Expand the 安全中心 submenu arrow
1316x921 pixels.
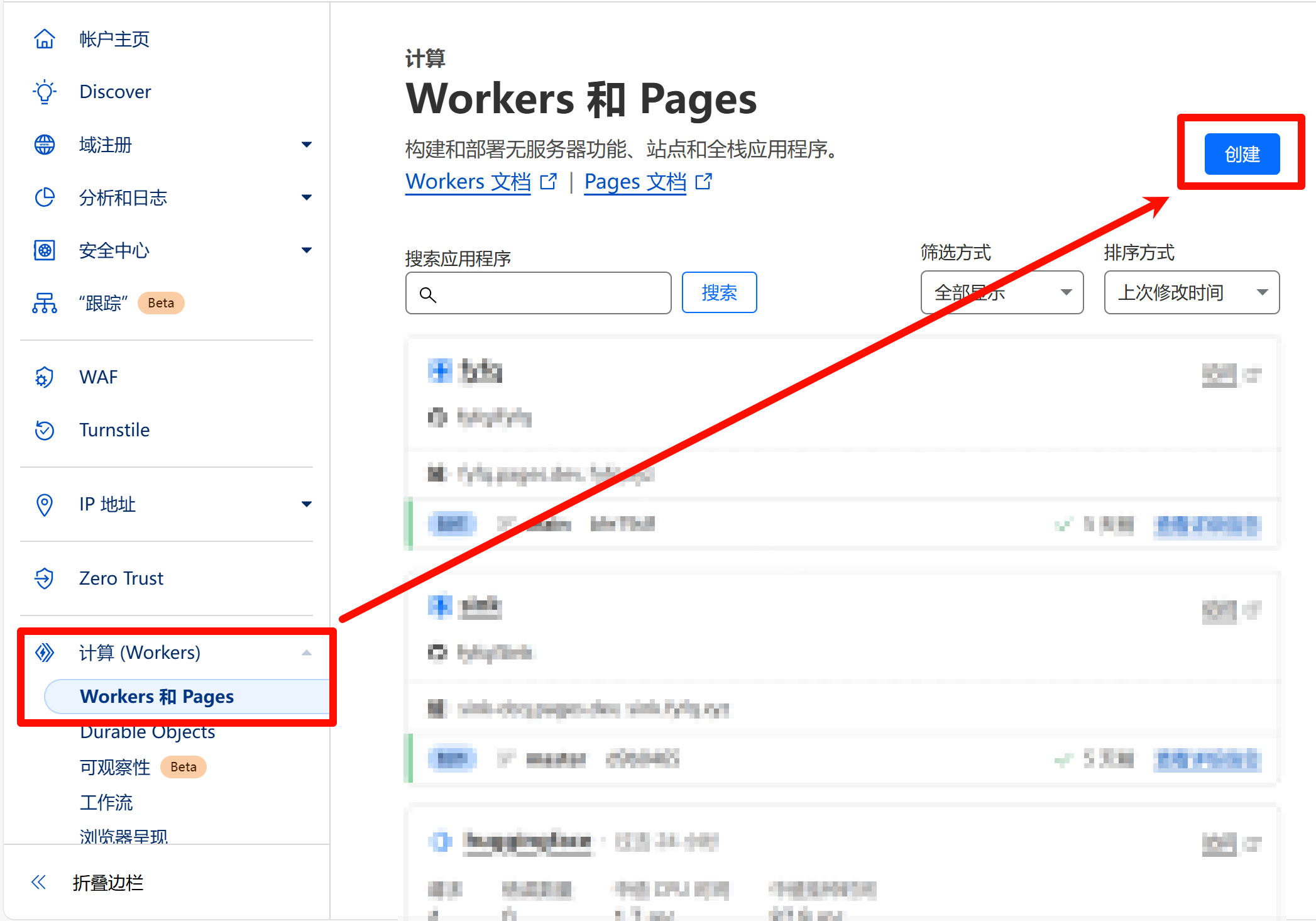307,250
